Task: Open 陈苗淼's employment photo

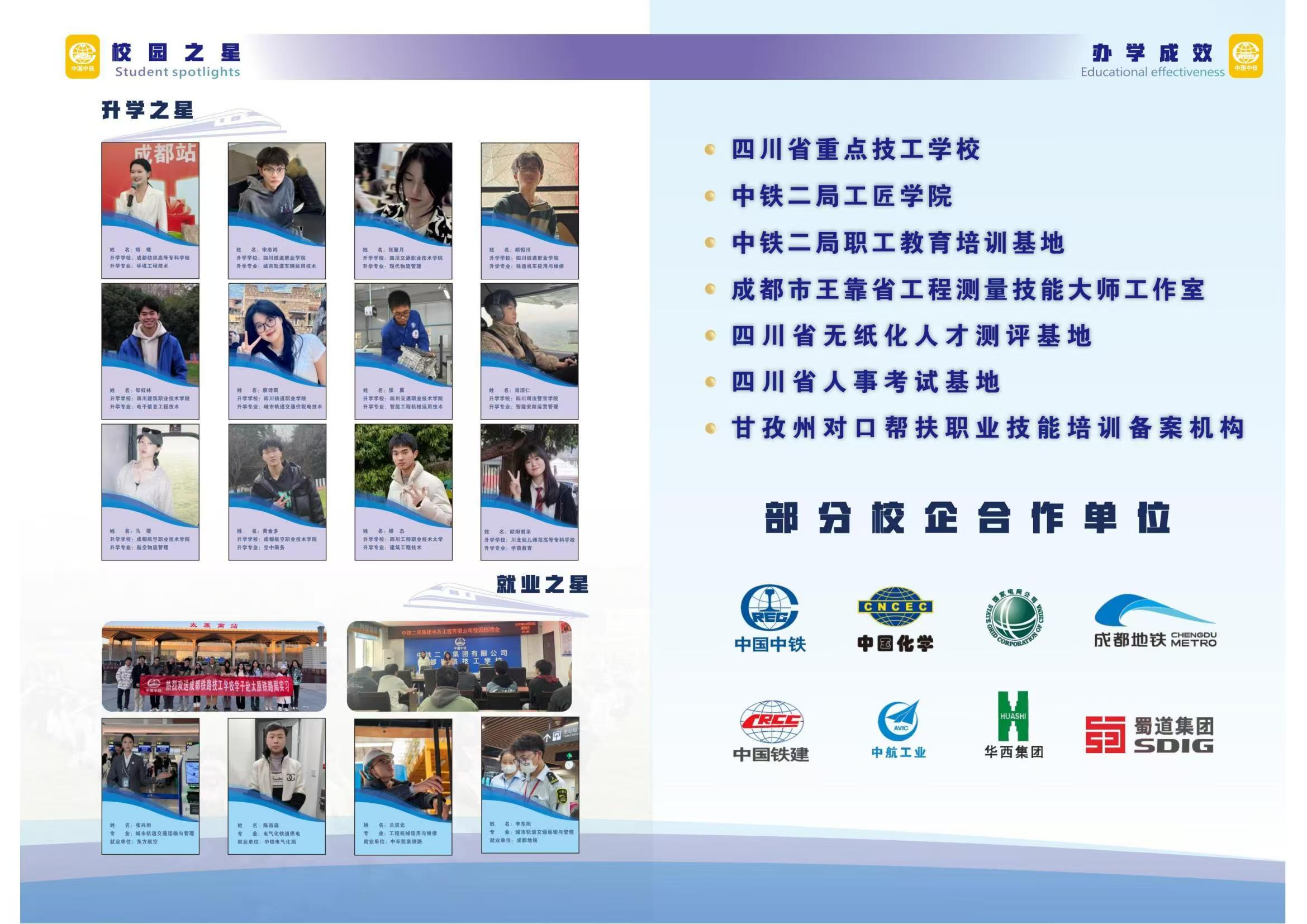Action: pyautogui.click(x=277, y=769)
